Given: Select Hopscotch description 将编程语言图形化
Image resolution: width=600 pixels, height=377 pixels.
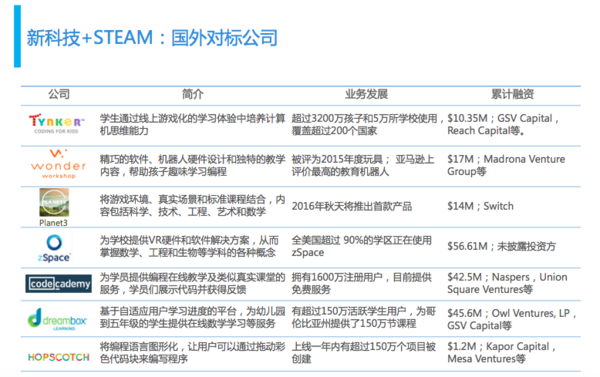Looking at the screenshot, I should (192, 353).
